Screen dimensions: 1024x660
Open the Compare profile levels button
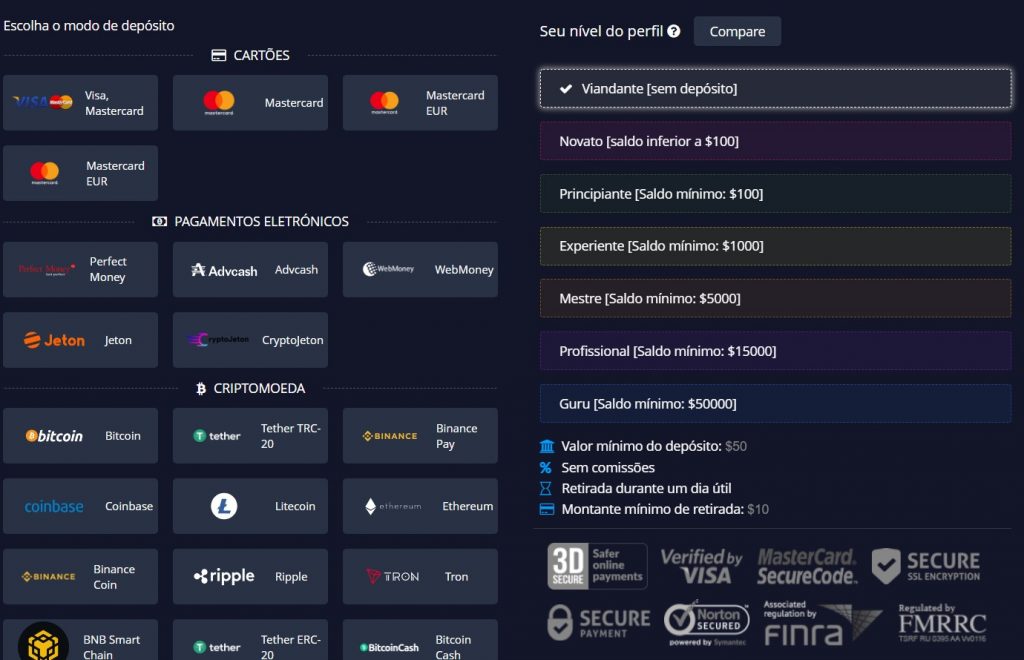coord(737,31)
